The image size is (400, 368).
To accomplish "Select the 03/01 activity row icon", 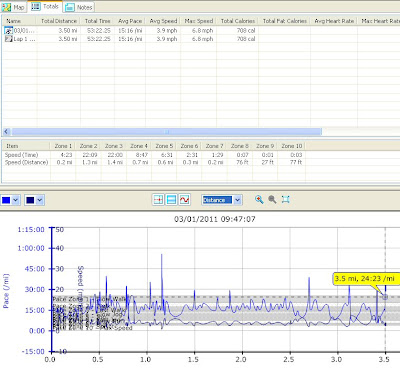I will tap(8, 31).
